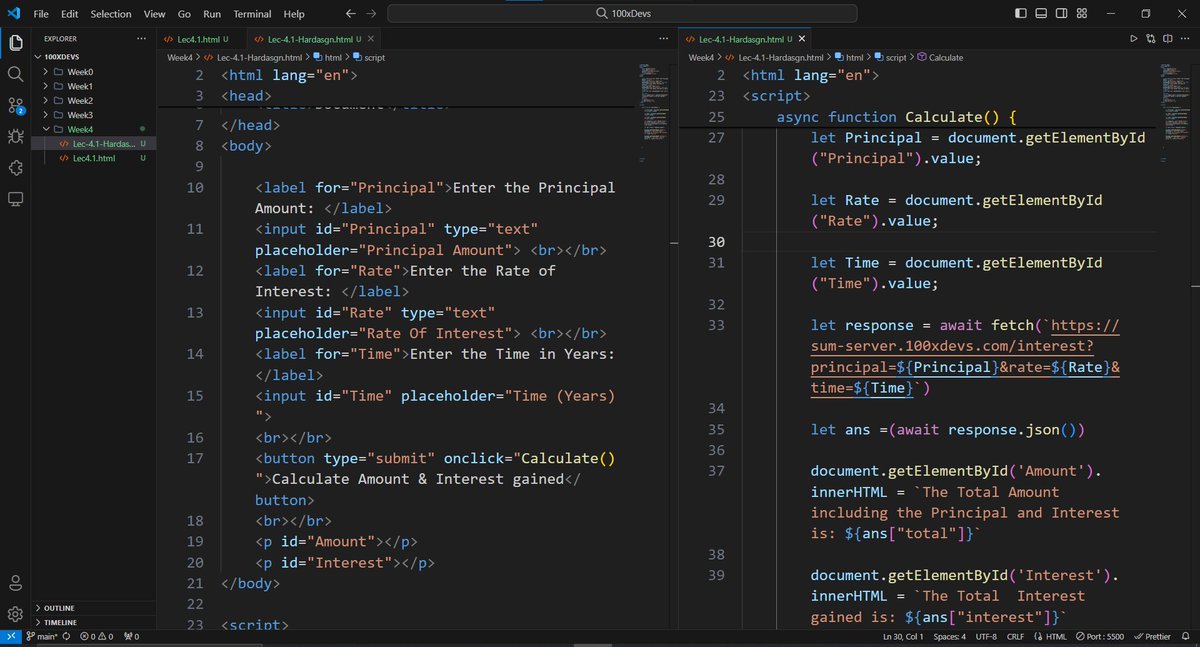
Task: Click the main* branch in status bar
Action: (41, 637)
